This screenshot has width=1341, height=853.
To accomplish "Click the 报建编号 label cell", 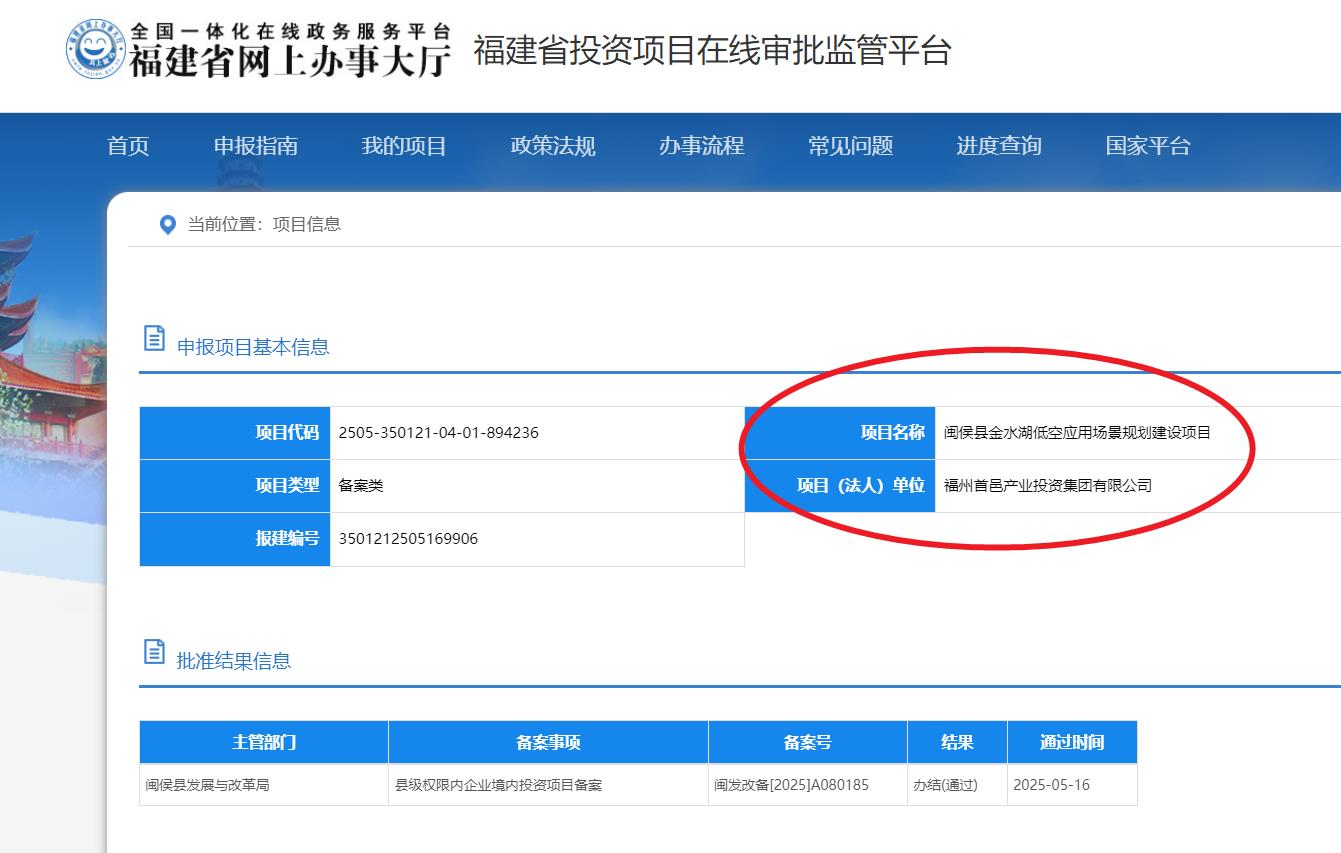I will [235, 539].
